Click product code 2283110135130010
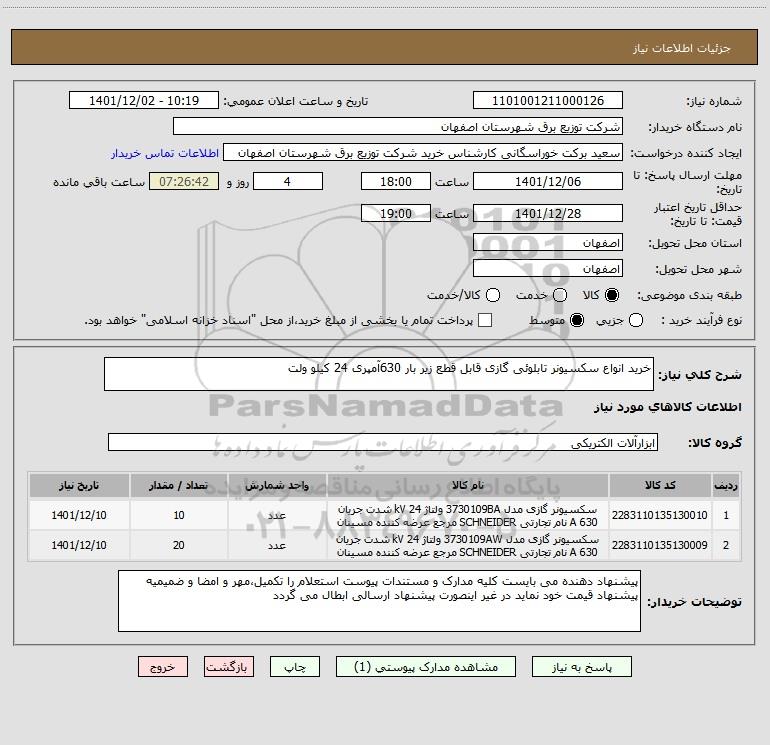770x745 pixels. (660, 515)
